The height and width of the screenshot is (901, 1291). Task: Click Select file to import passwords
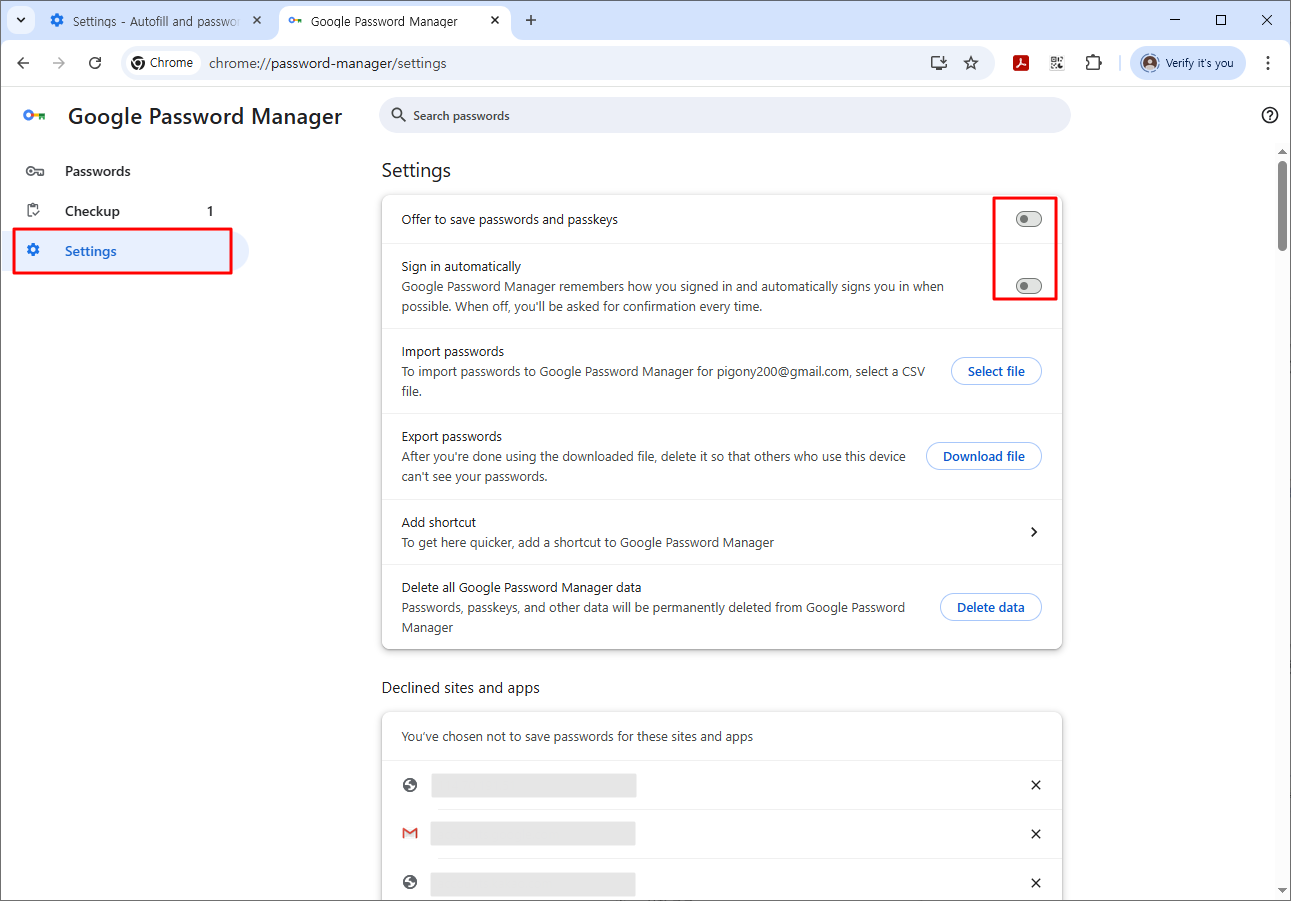(996, 371)
